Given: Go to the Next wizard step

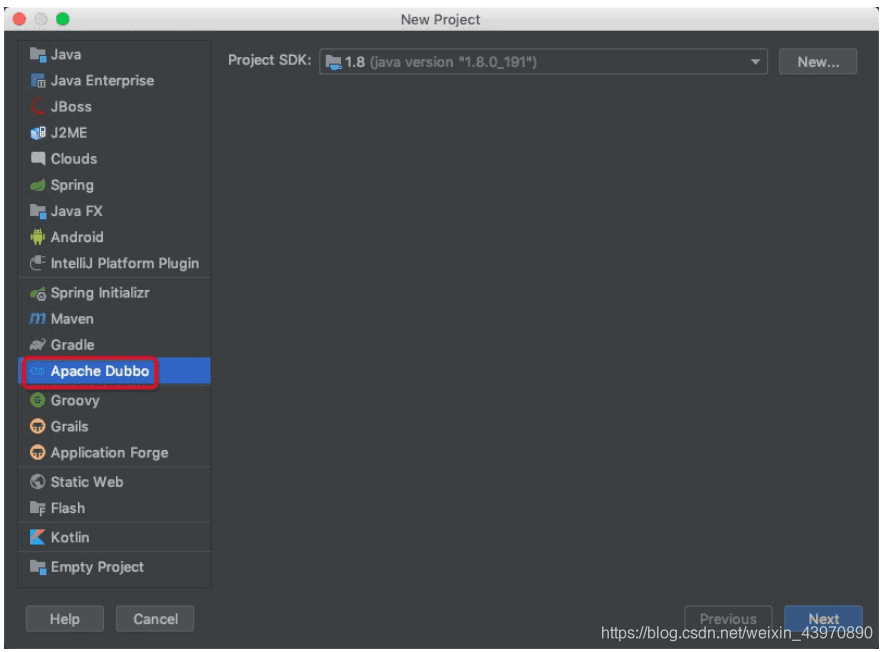Looking at the screenshot, I should pyautogui.click(x=823, y=619).
